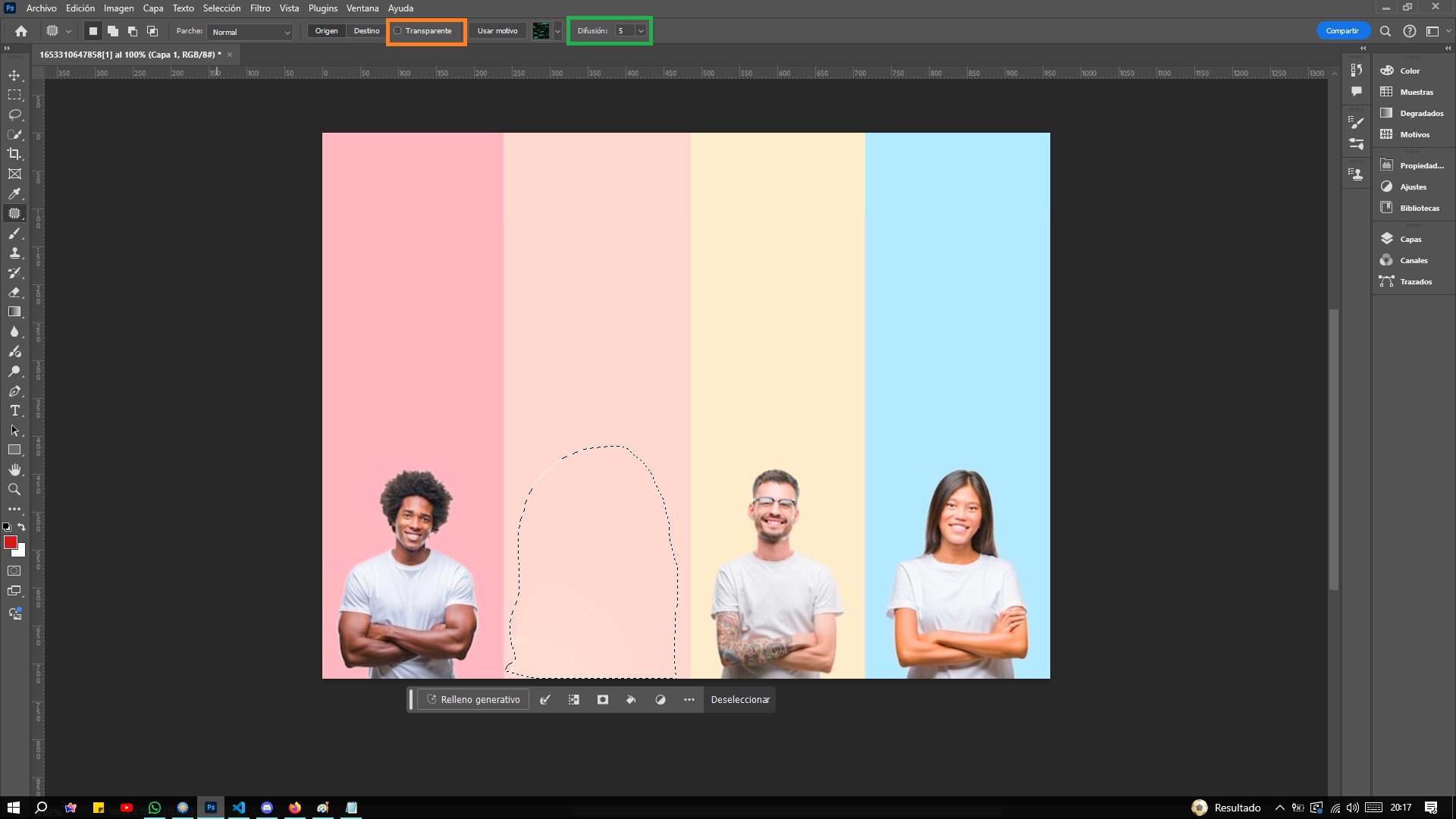The width and height of the screenshot is (1456, 819).
Task: Click the vertical document scrollbar
Action: click(1334, 449)
